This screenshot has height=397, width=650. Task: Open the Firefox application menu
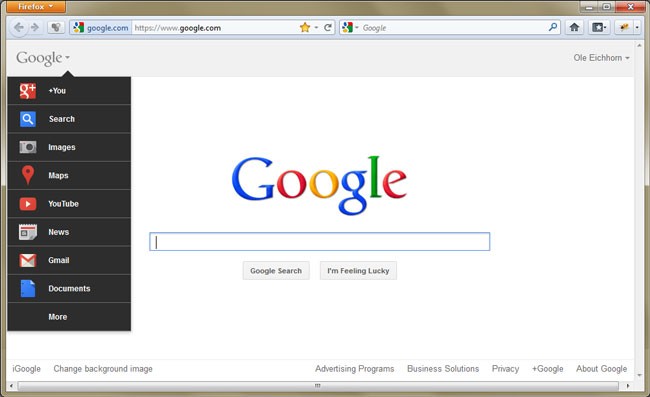[x=36, y=6]
